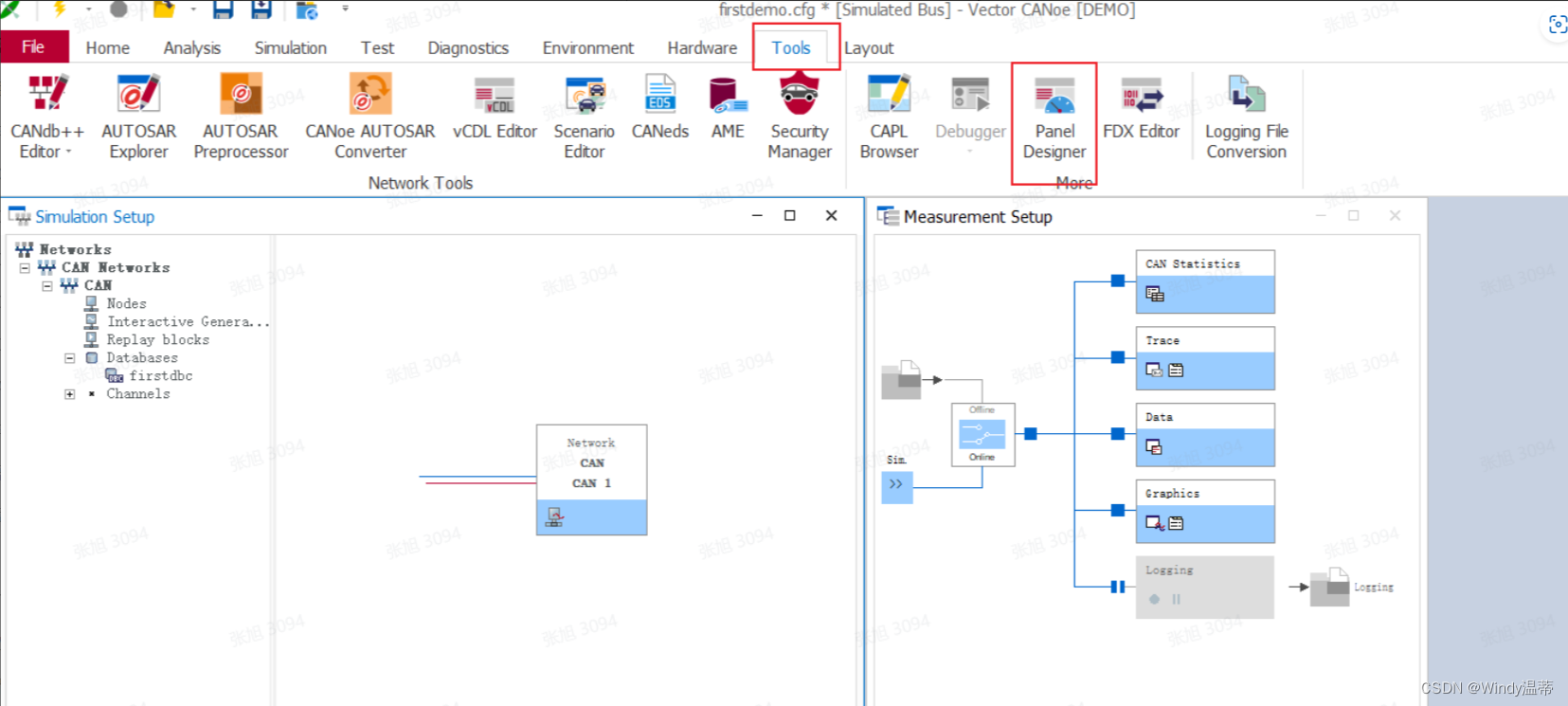Image resolution: width=1568 pixels, height=706 pixels.
Task: Toggle the paused break before Logging block
Action: (1118, 587)
